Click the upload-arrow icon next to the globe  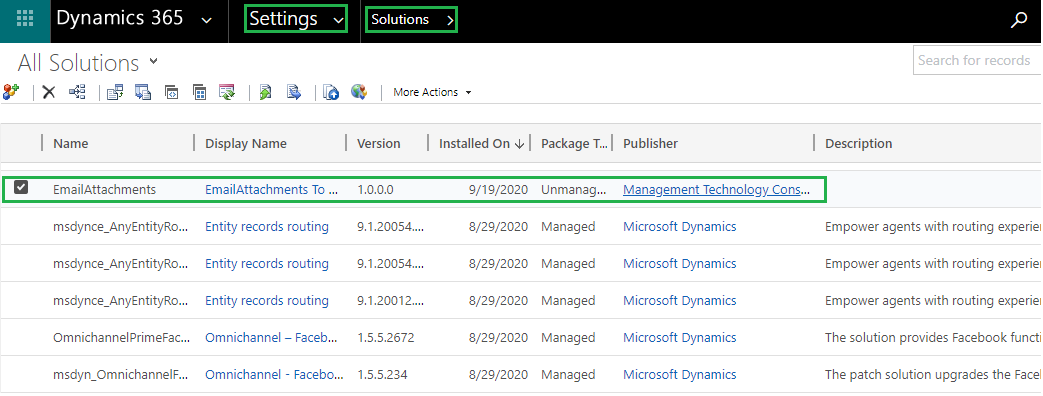click(331, 92)
